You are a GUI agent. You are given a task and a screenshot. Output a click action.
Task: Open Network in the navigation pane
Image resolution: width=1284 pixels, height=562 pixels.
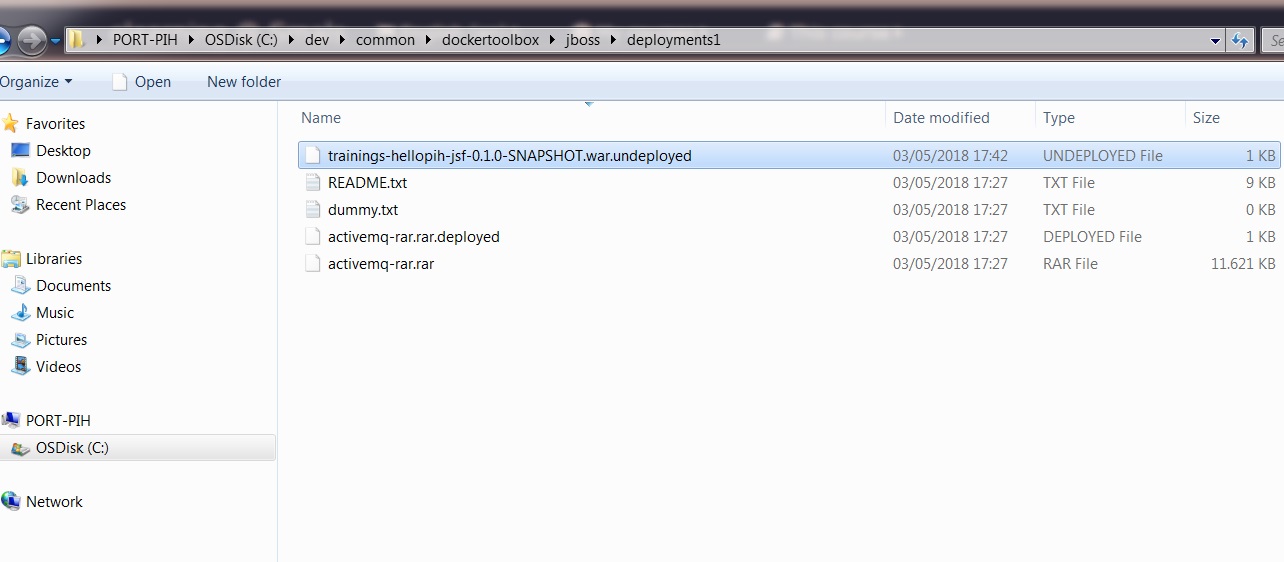(x=54, y=502)
